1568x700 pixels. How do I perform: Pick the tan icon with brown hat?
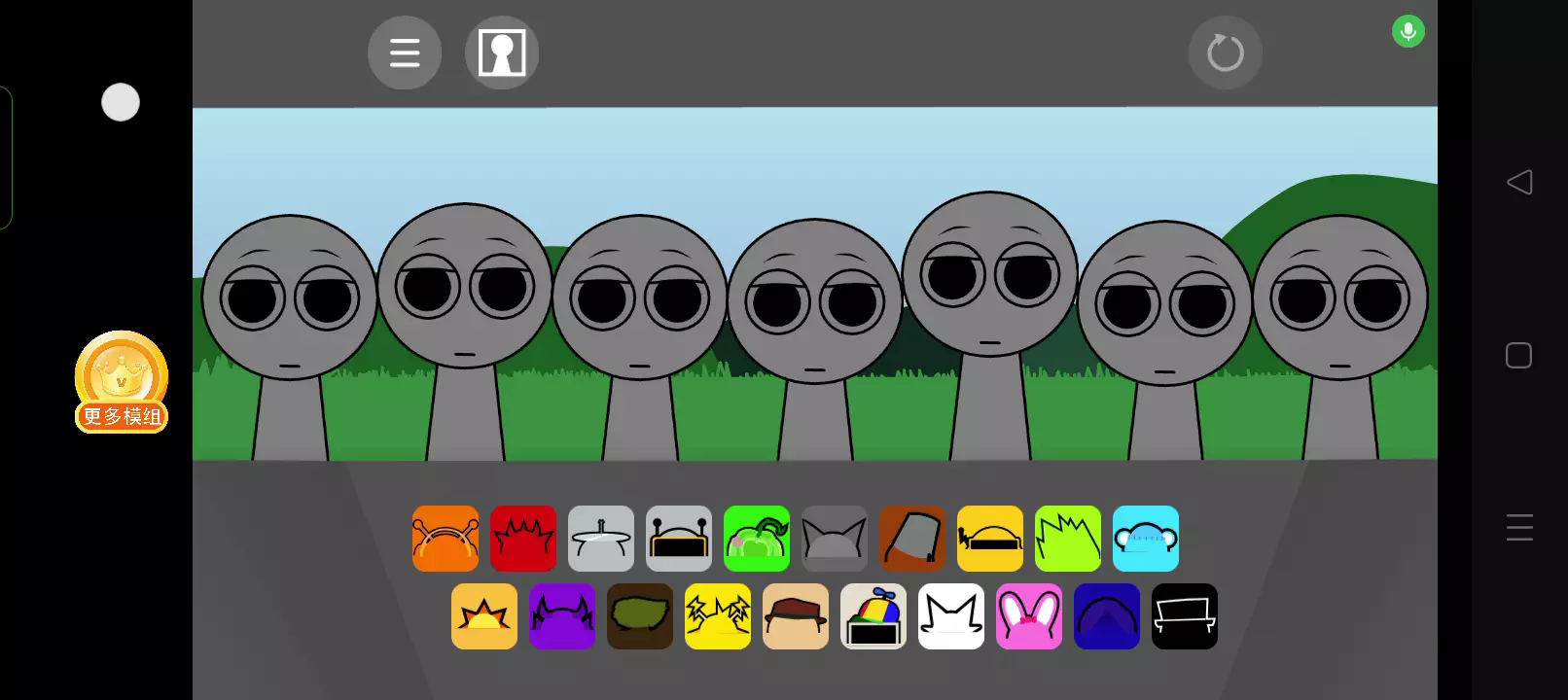796,616
